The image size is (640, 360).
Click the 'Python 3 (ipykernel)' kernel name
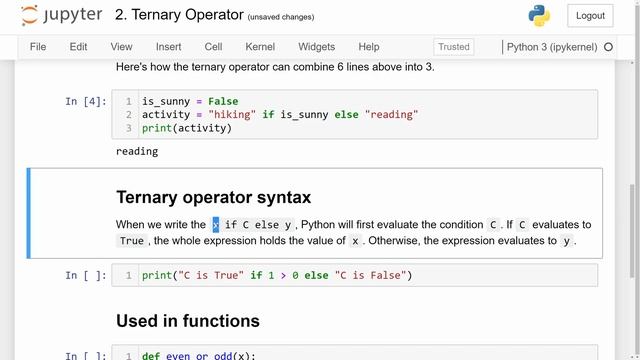pyautogui.click(x=552, y=47)
